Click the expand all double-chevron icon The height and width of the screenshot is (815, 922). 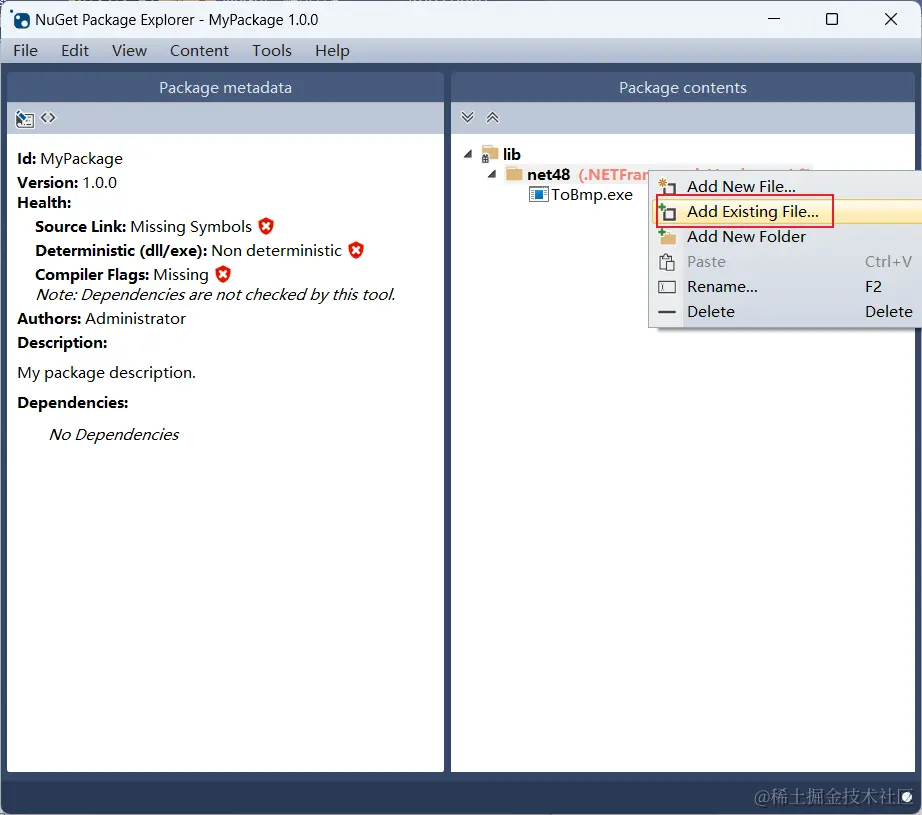467,117
